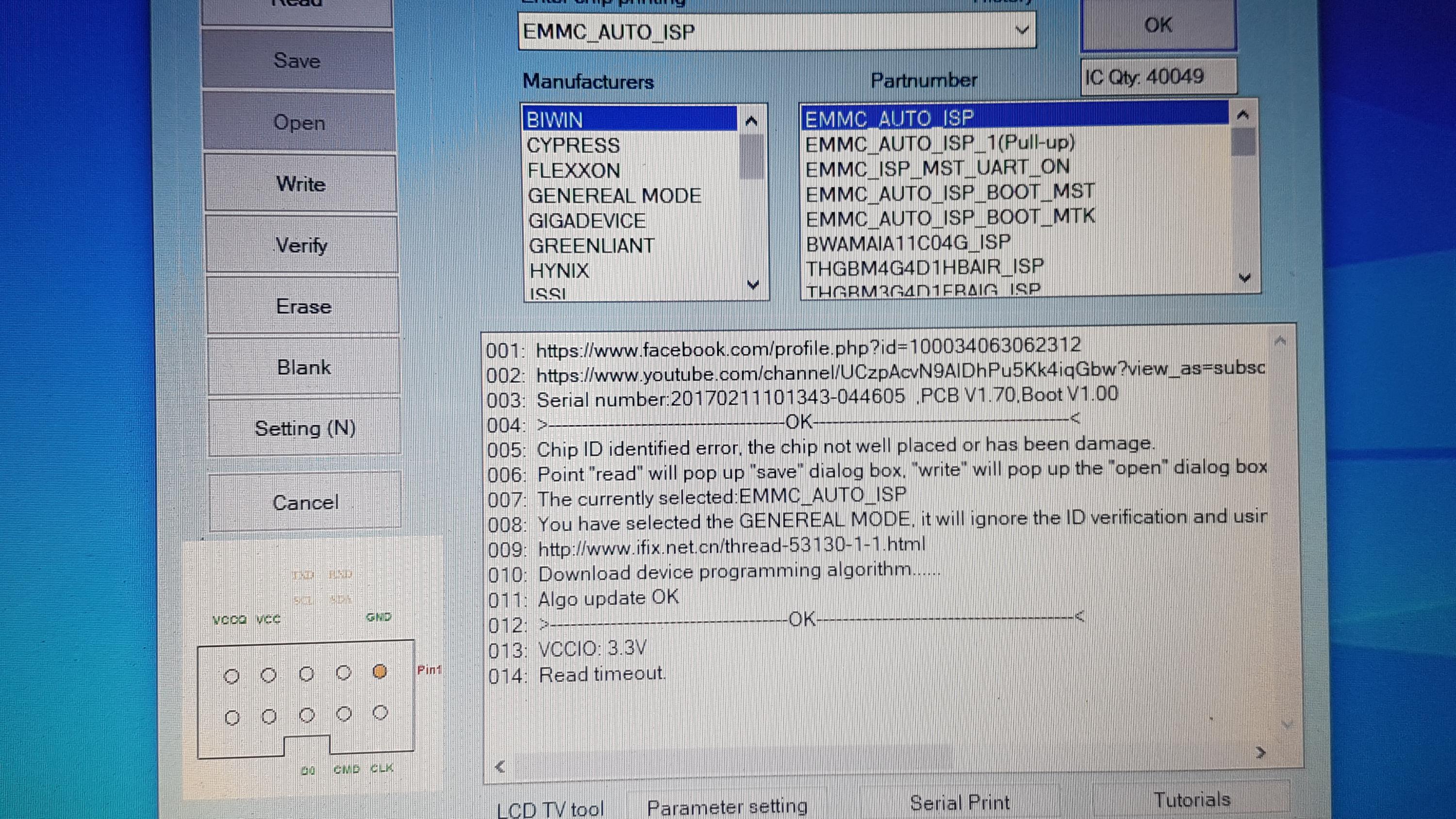Click the IC Qty field
This screenshot has height=819, width=1456.
tap(1158, 76)
